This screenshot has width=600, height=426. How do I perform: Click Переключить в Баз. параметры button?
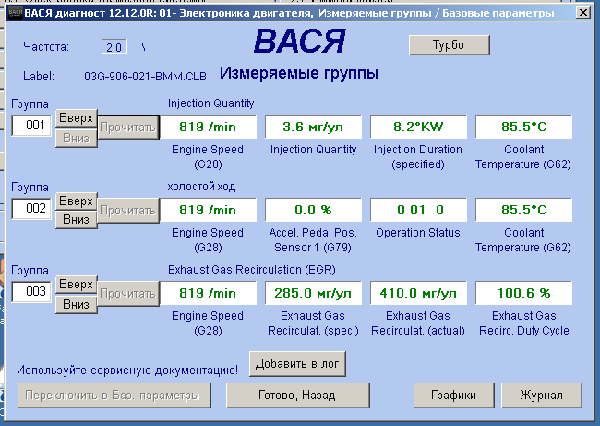114,395
